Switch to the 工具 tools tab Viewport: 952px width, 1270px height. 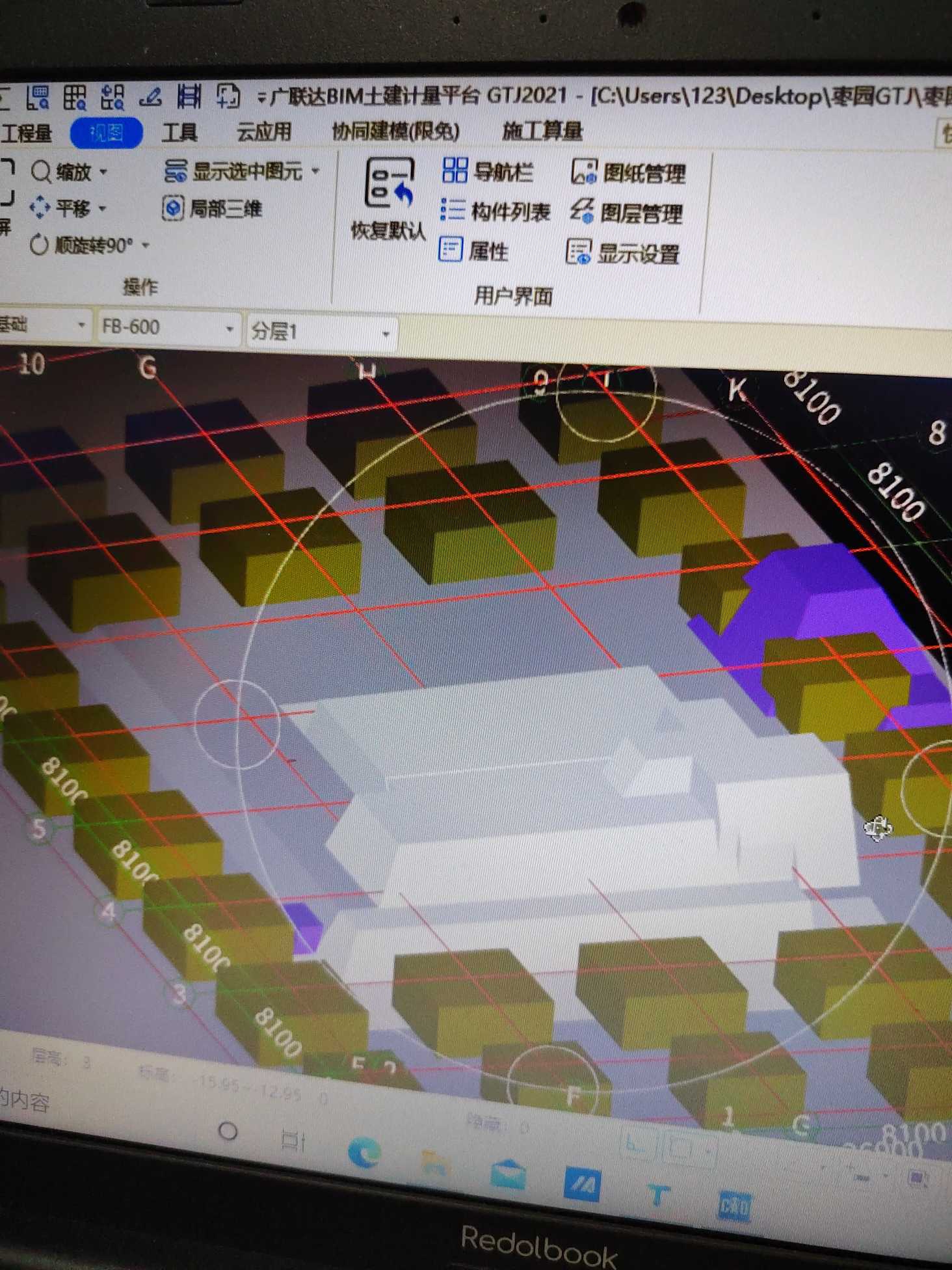click(179, 132)
